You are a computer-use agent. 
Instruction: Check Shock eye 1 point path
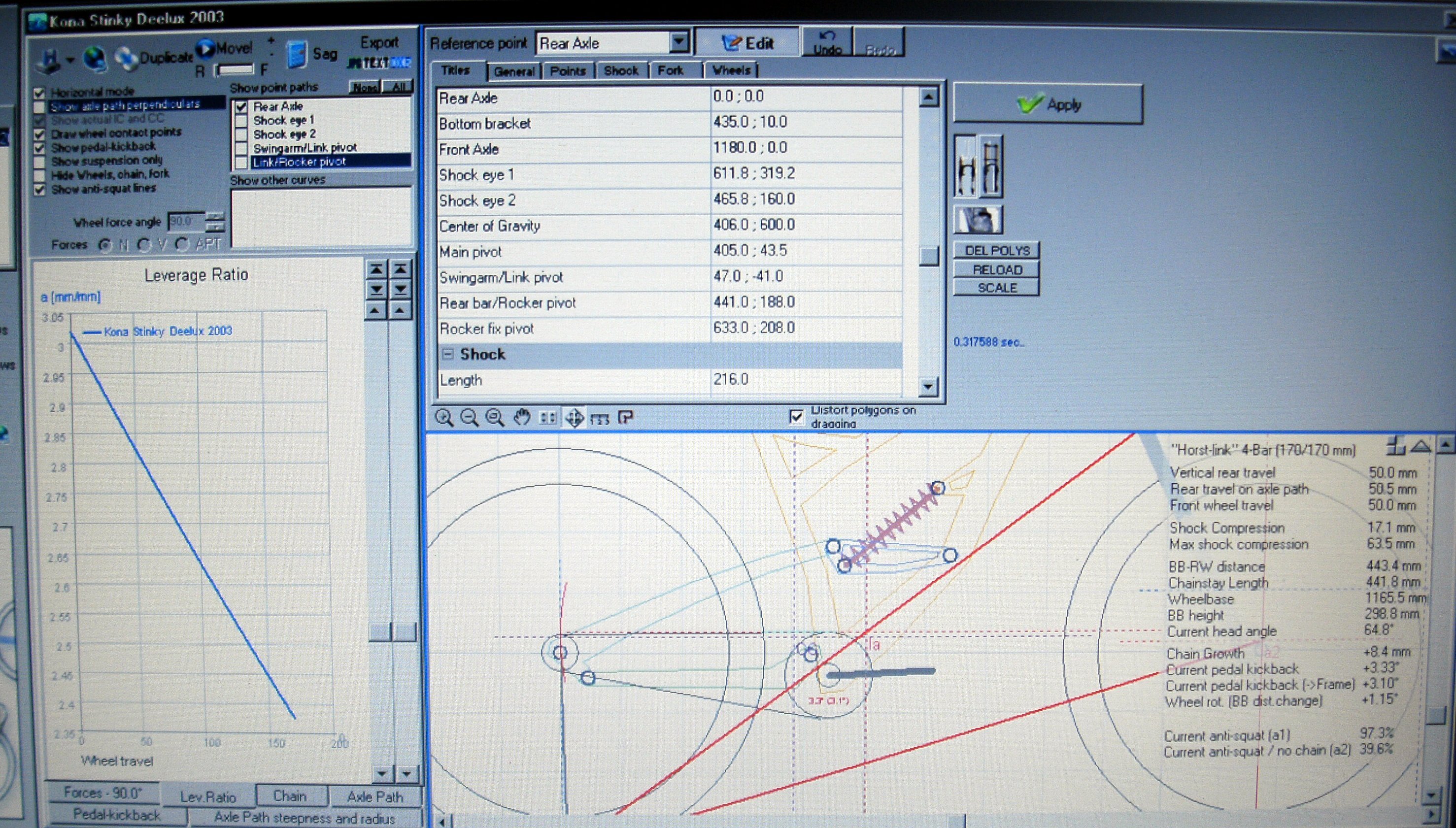coord(241,121)
